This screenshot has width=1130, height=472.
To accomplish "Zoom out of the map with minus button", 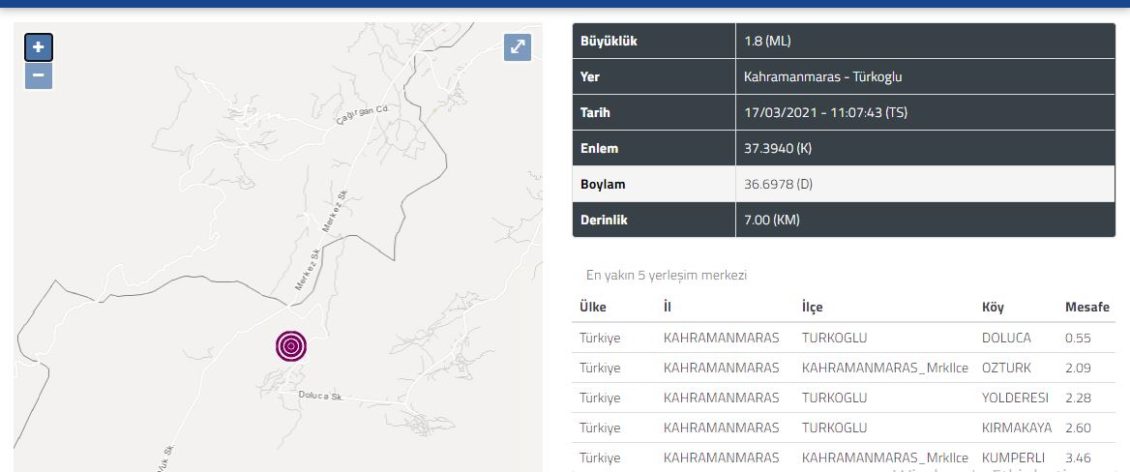I will coord(38,75).
